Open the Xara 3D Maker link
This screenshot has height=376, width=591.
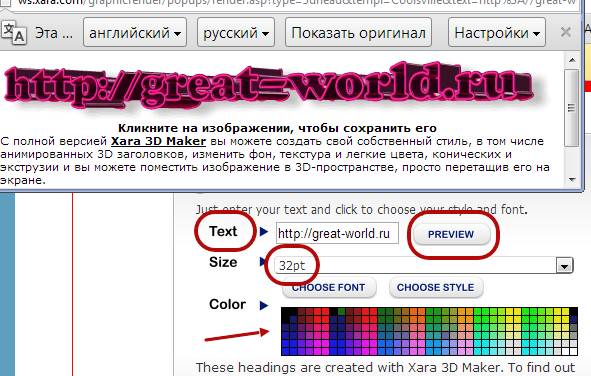pos(158,141)
